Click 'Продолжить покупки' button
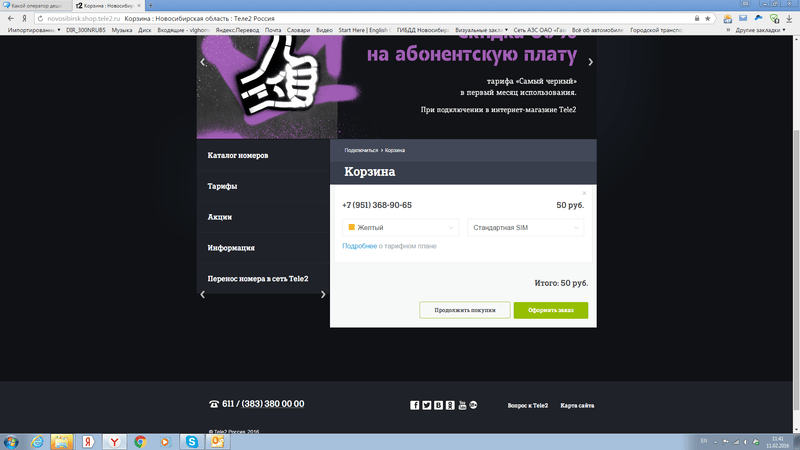Image resolution: width=800 pixels, height=450 pixels. pyautogui.click(x=465, y=310)
